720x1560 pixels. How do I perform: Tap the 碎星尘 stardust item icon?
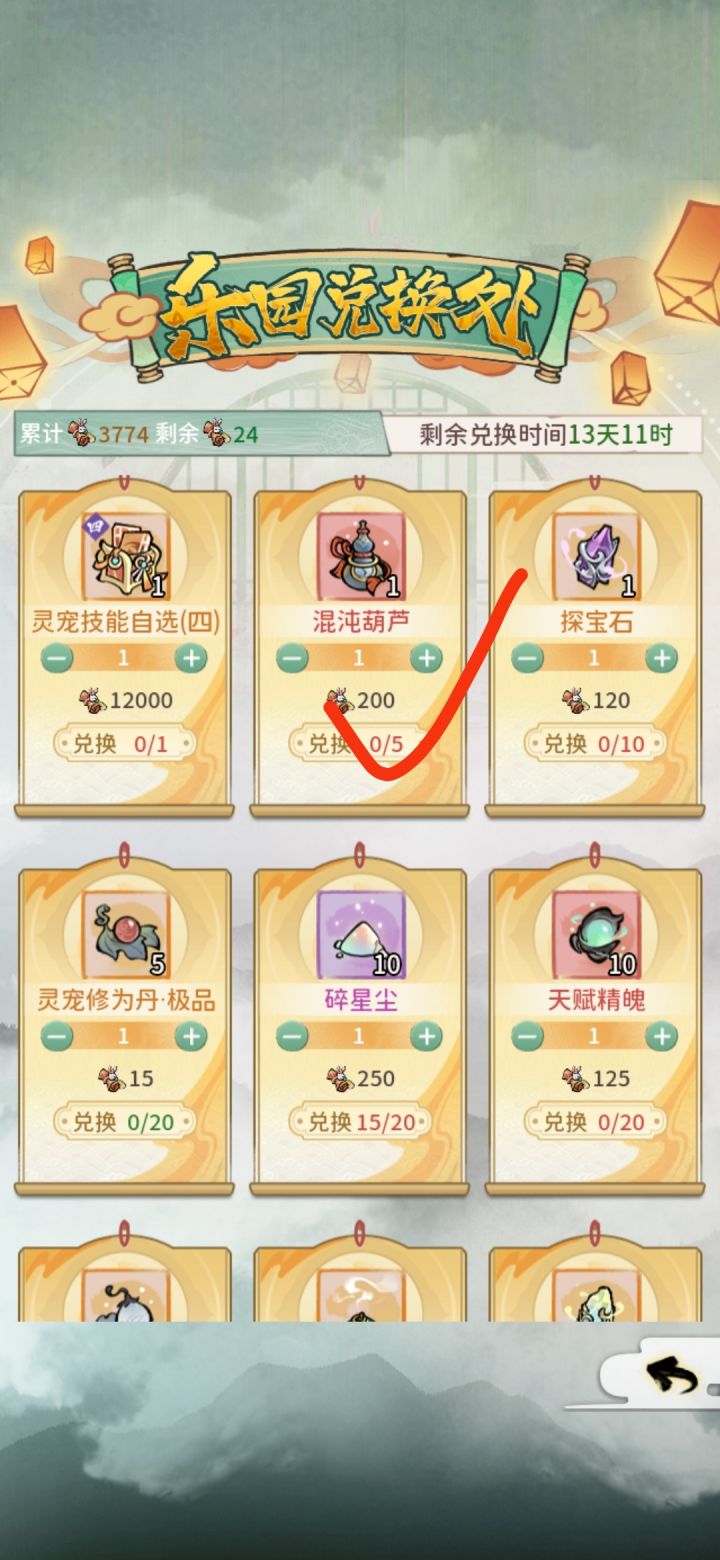(360, 933)
